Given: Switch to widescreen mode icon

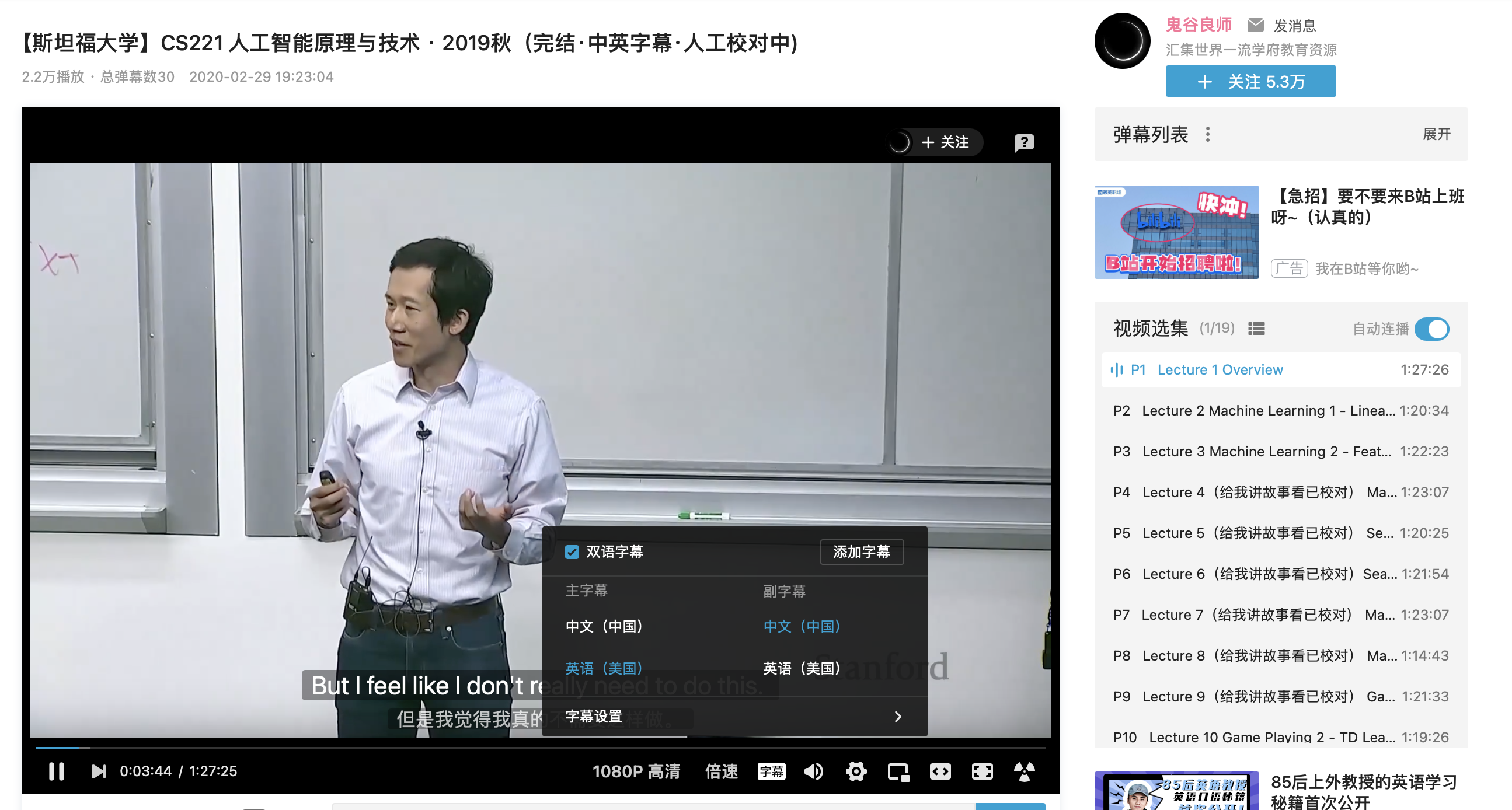Looking at the screenshot, I should coord(940,771).
